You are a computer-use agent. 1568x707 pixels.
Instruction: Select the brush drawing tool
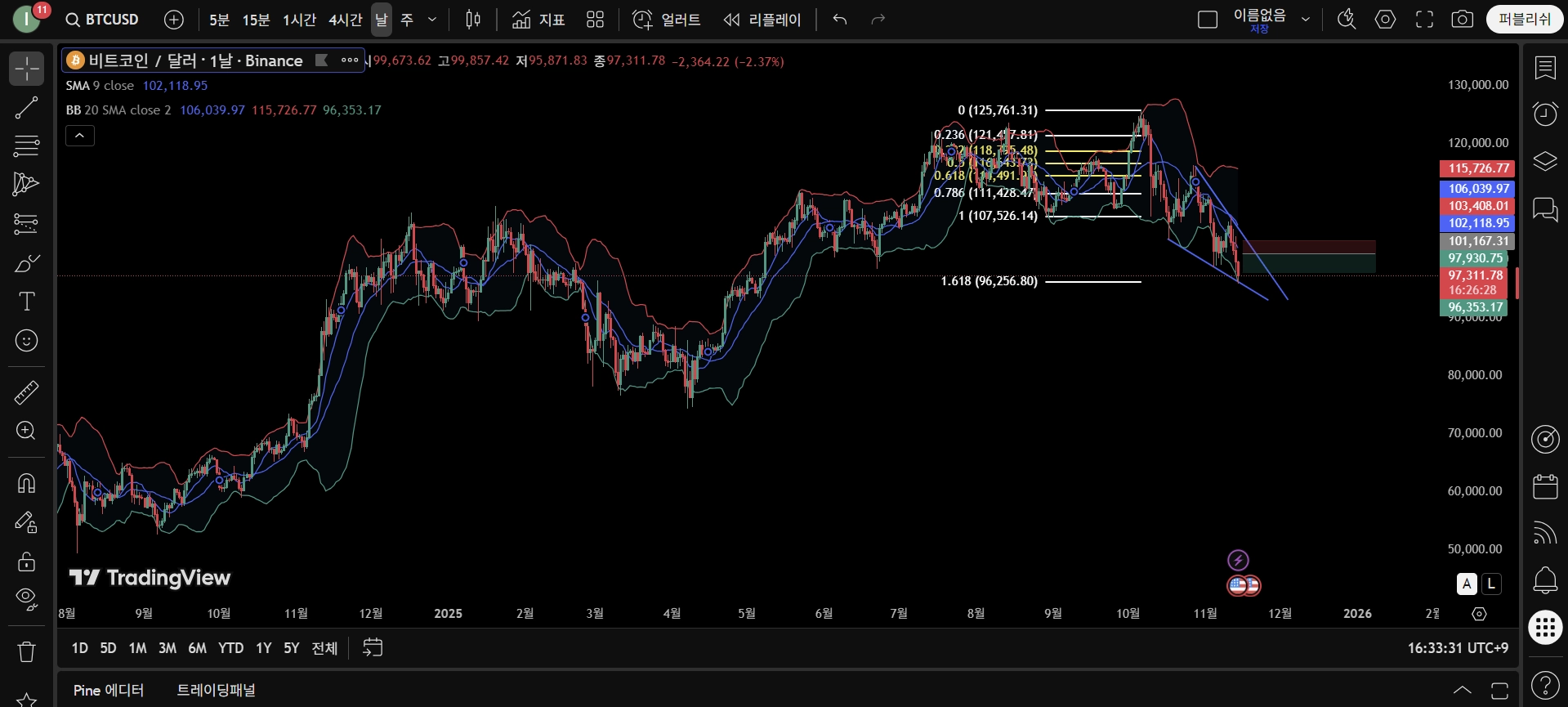click(x=26, y=262)
